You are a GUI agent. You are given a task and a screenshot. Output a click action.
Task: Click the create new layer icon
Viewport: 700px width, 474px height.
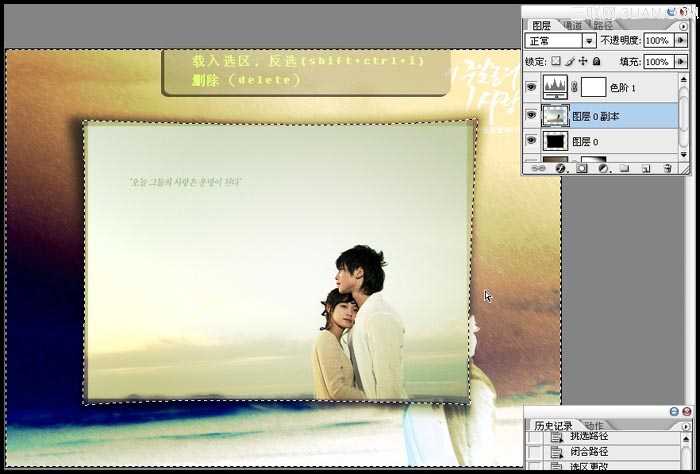[645, 169]
